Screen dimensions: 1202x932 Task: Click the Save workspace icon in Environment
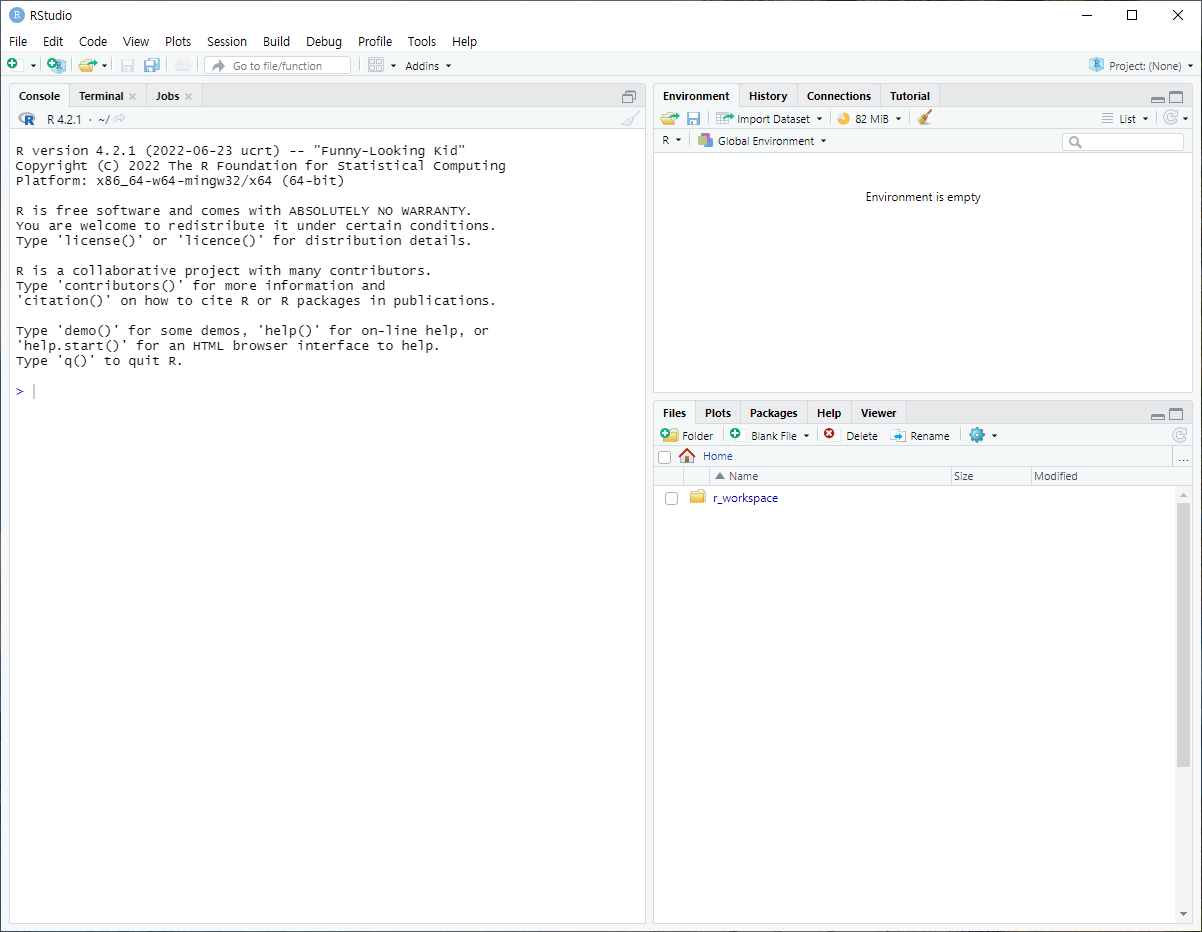(x=693, y=118)
